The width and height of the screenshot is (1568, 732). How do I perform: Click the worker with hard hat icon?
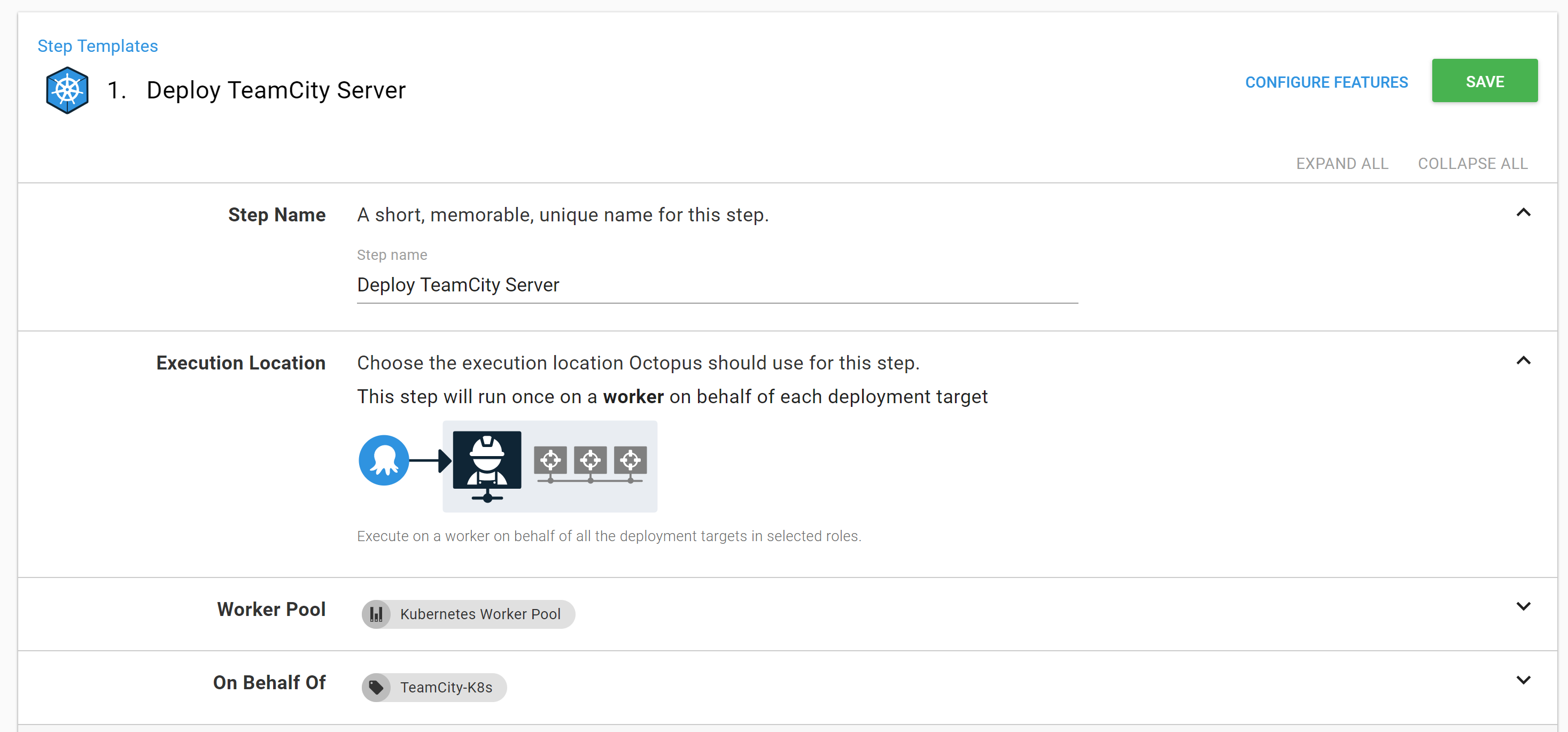coord(486,461)
